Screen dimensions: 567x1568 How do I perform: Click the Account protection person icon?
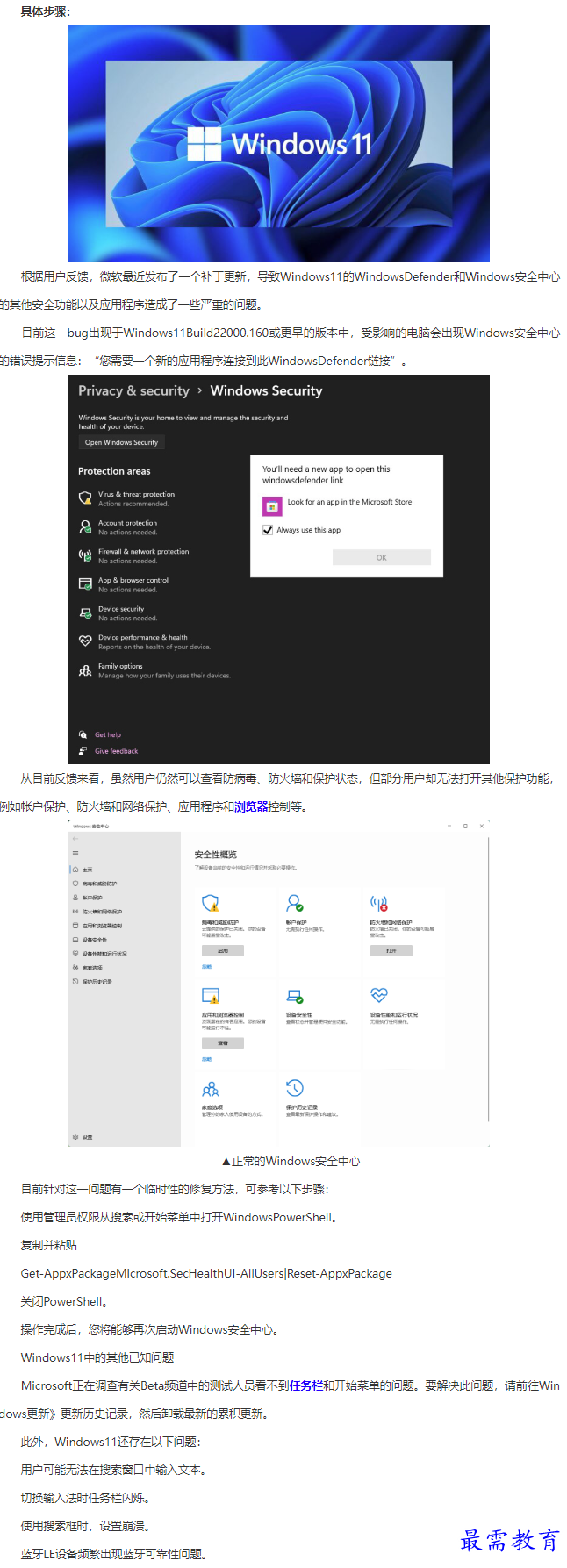click(x=85, y=526)
